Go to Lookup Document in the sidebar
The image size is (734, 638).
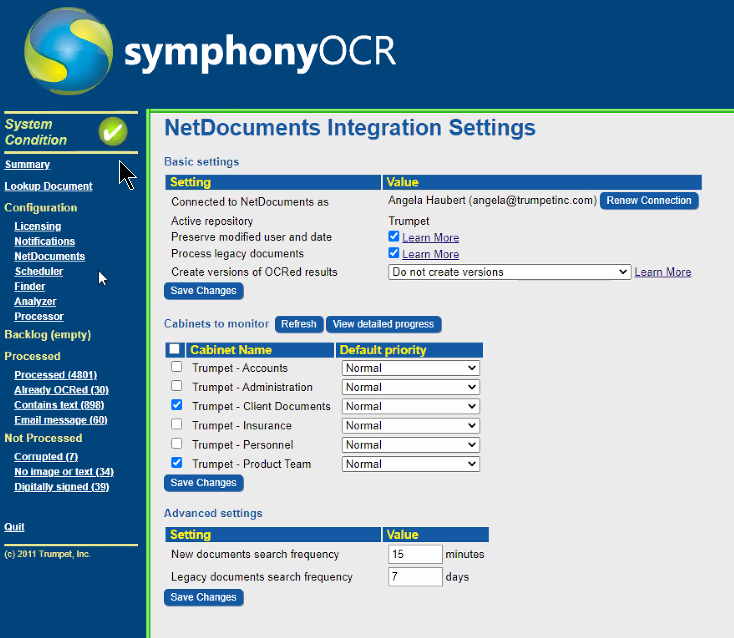[48, 186]
